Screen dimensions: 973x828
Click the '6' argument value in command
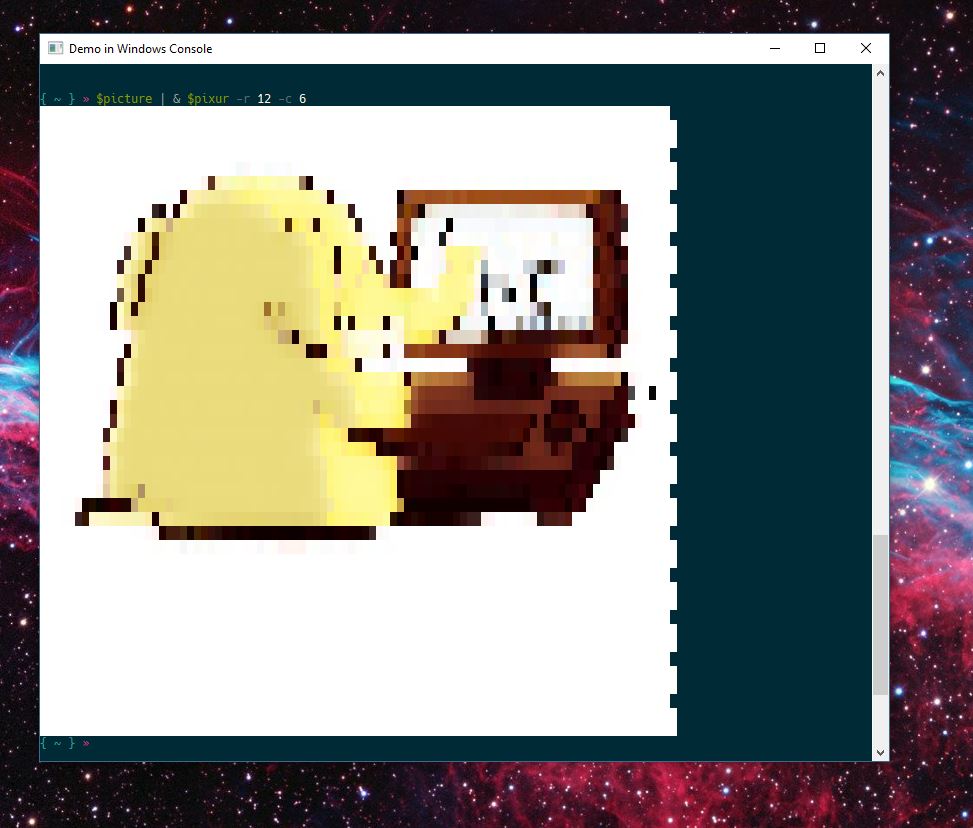click(x=302, y=99)
